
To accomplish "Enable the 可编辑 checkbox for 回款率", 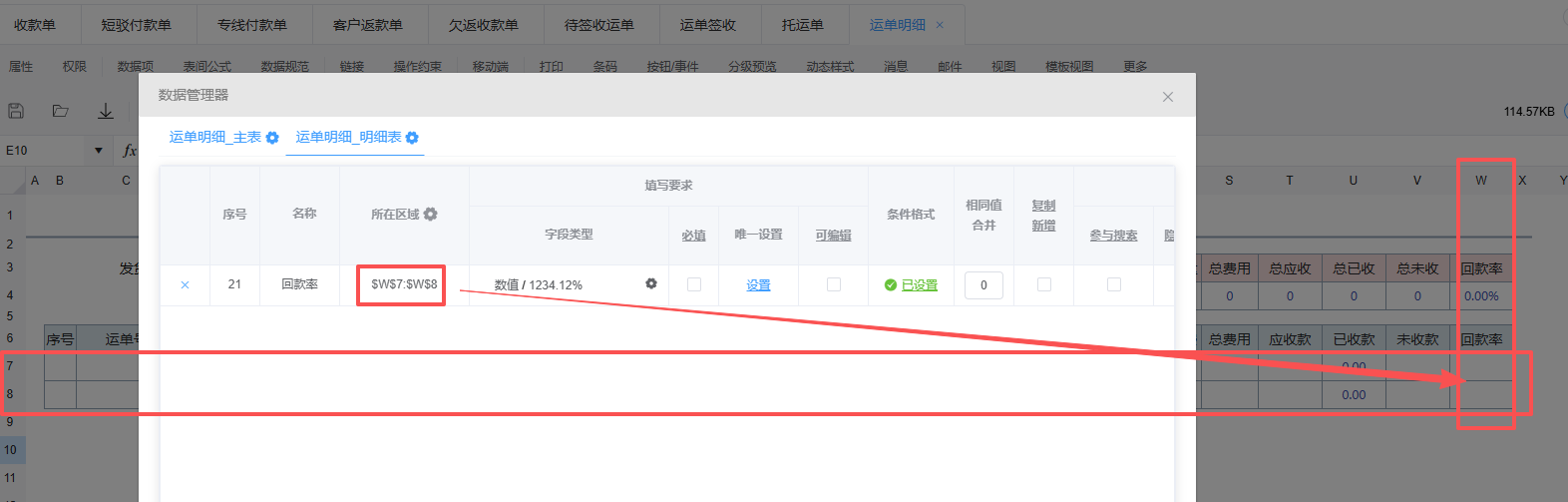I will tap(834, 284).
